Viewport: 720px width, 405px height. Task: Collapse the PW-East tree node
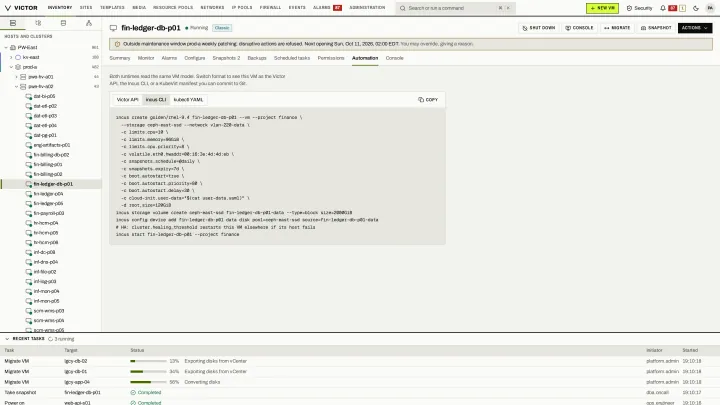point(6,47)
